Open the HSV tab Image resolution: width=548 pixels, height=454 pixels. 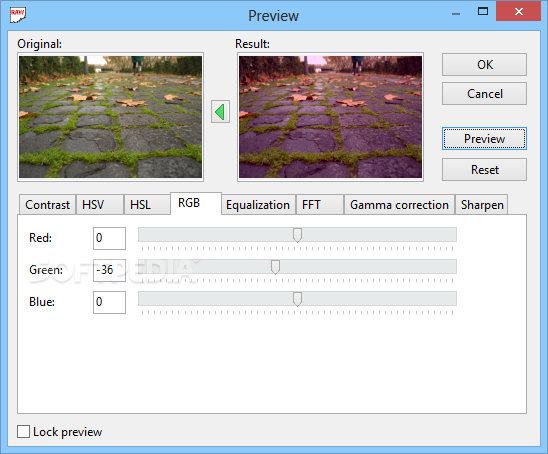tap(100, 205)
